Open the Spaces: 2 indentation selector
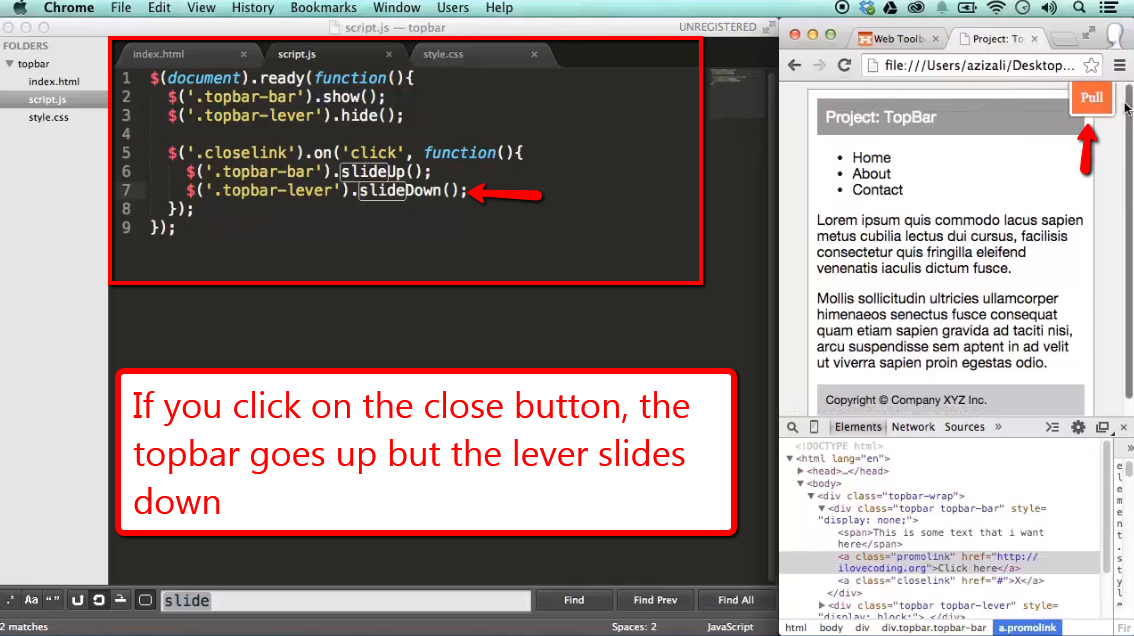Viewport: 1134px width, 636px height. [x=634, y=627]
